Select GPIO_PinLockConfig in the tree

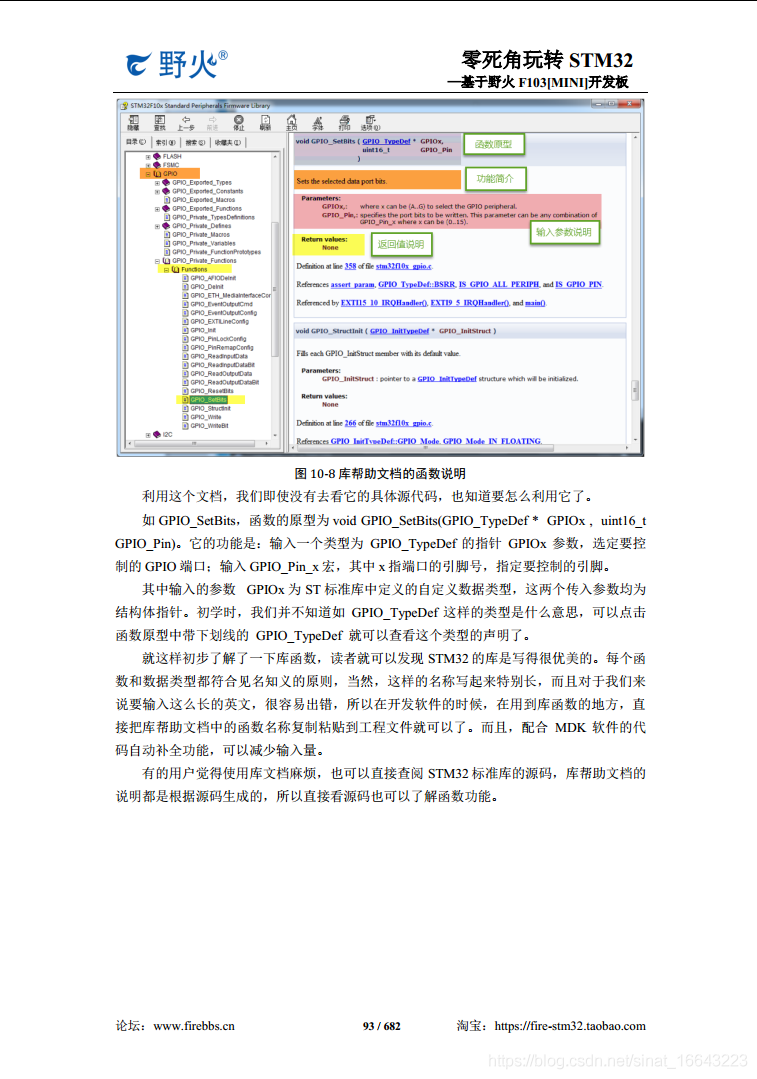click(x=218, y=339)
